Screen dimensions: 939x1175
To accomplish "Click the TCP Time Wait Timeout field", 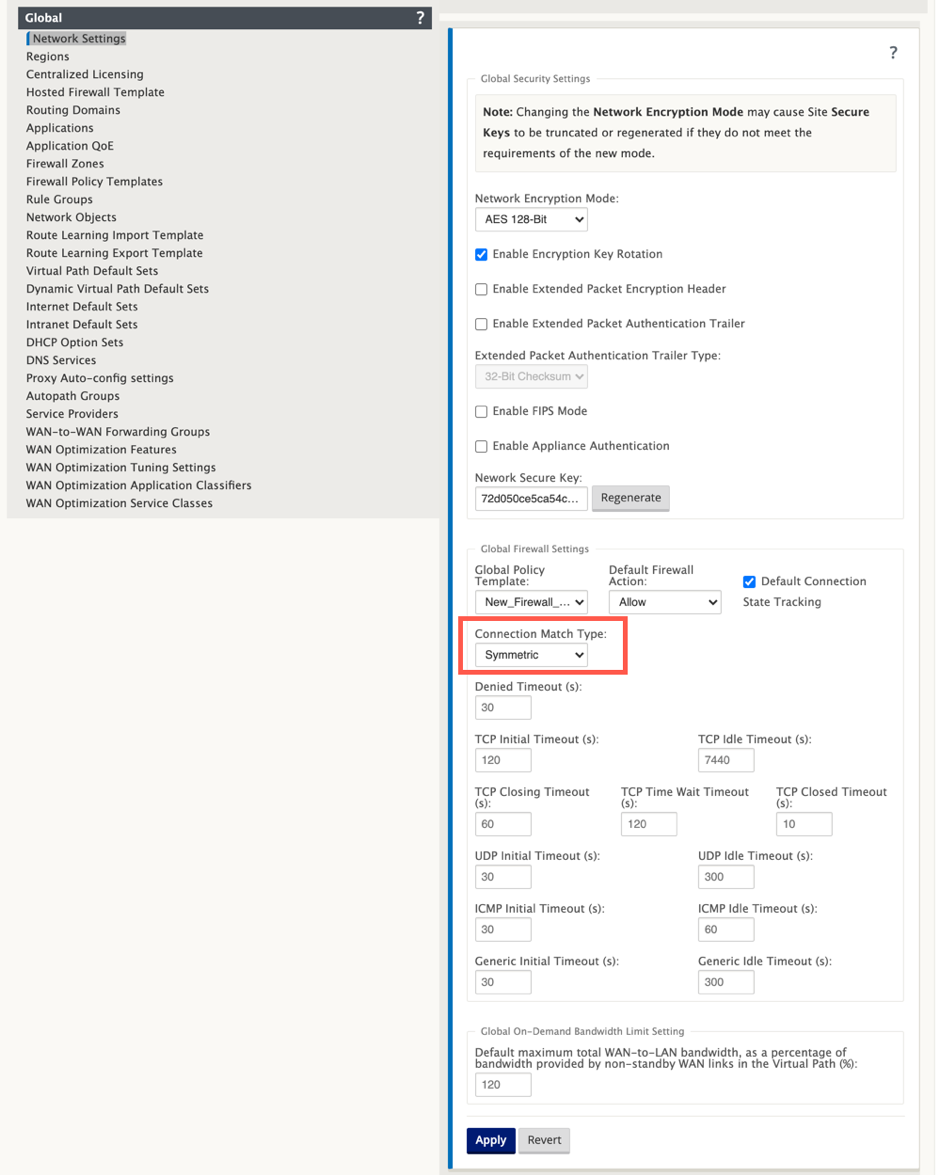I will (x=649, y=824).
